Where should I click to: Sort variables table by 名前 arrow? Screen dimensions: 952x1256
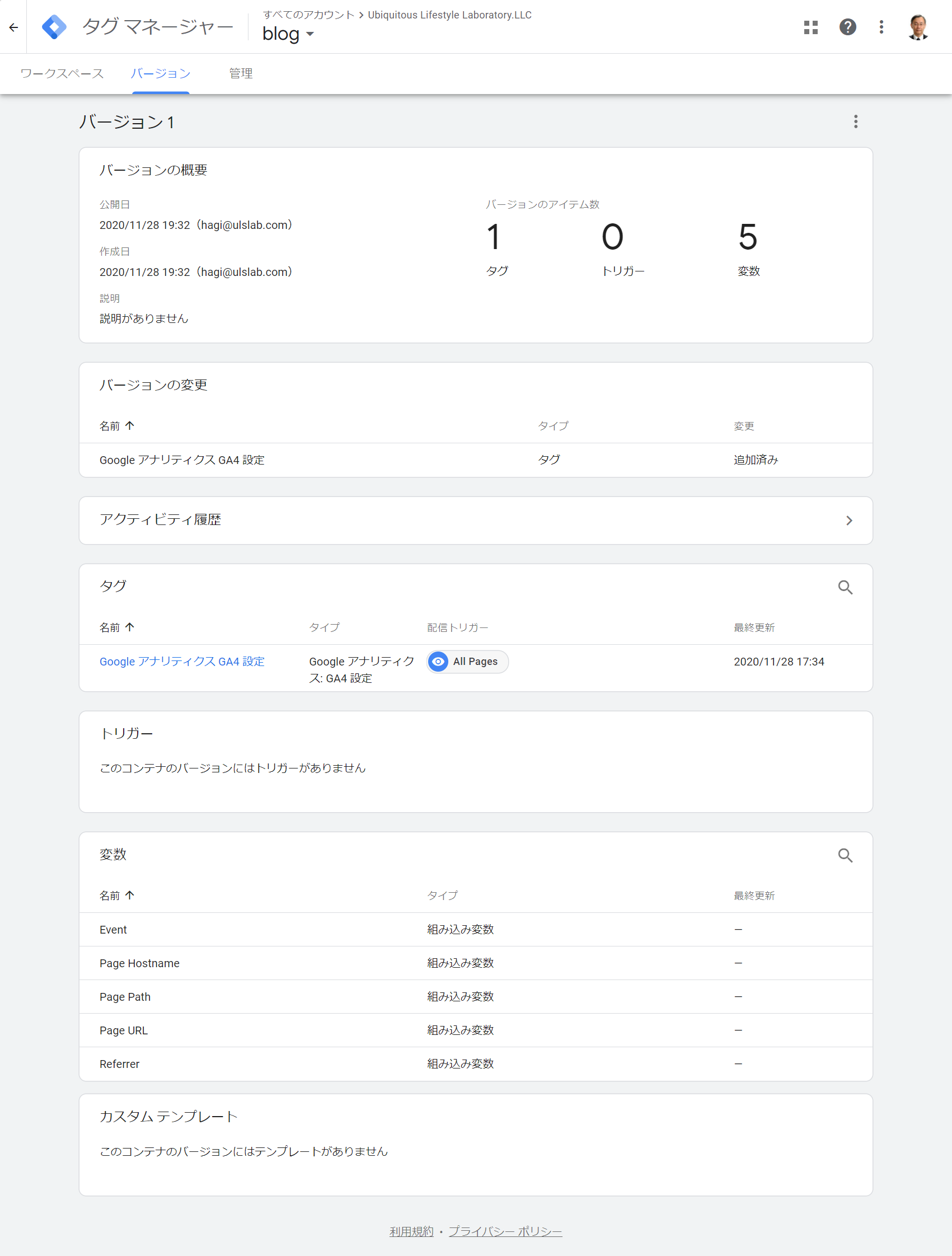[130, 895]
